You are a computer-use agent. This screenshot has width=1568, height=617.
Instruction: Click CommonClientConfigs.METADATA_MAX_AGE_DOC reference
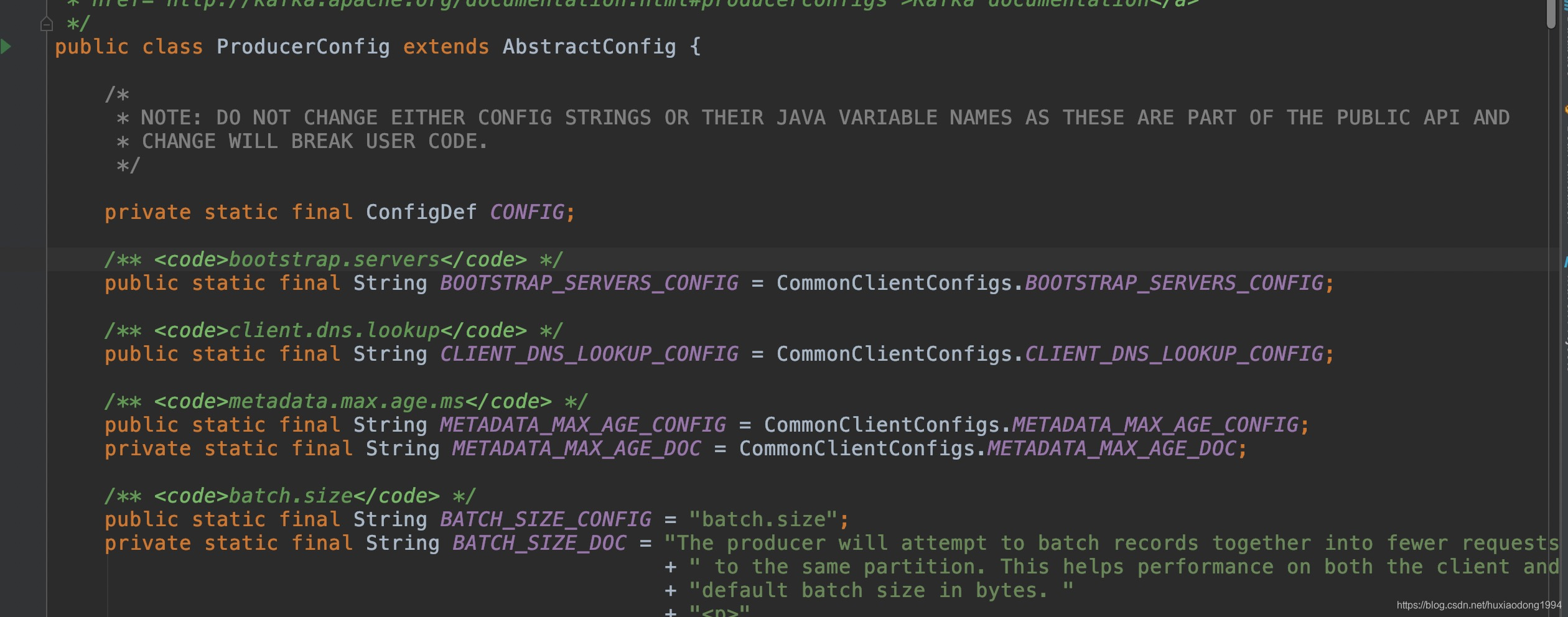pyautogui.click(x=987, y=448)
